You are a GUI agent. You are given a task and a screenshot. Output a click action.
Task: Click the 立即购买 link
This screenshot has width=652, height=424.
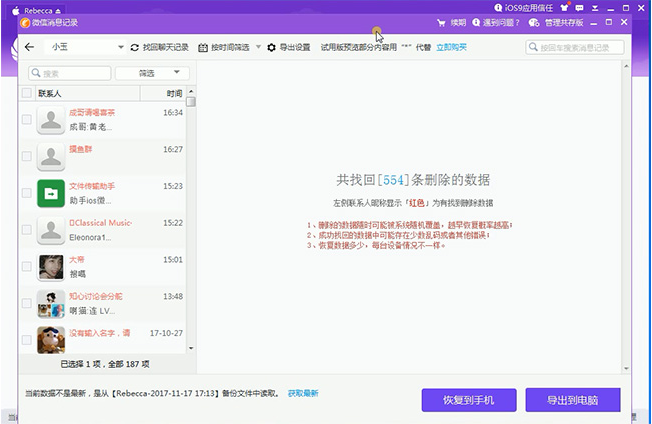pos(451,47)
